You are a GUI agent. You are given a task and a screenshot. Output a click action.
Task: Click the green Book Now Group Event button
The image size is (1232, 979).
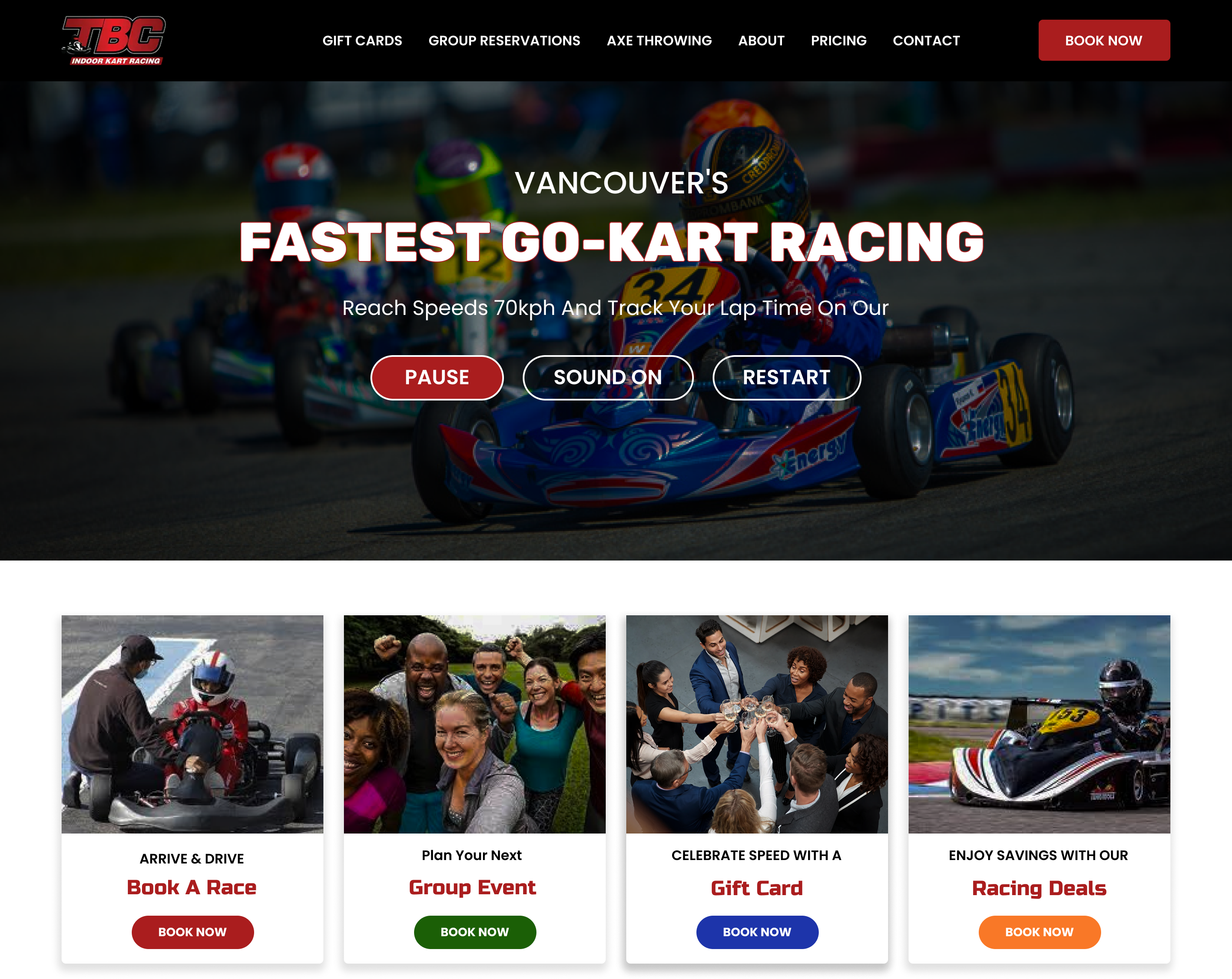[474, 932]
